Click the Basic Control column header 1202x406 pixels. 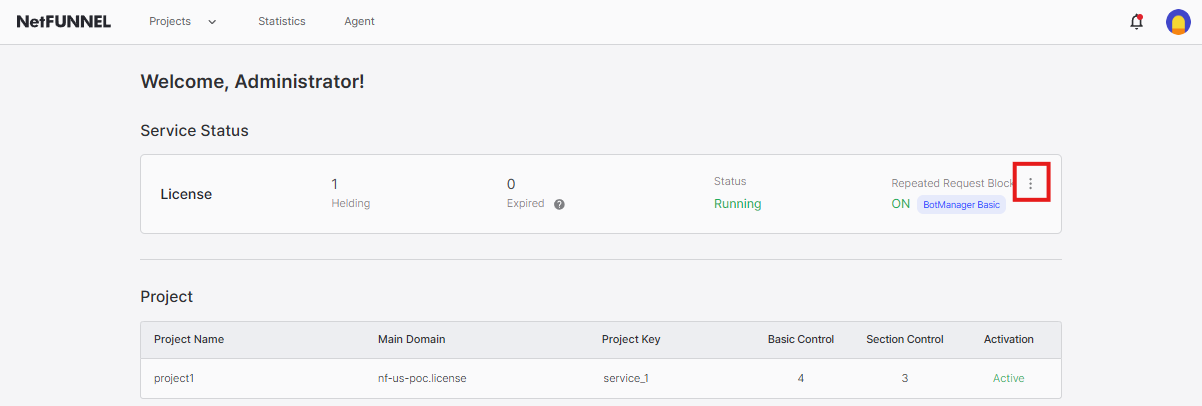(x=800, y=339)
